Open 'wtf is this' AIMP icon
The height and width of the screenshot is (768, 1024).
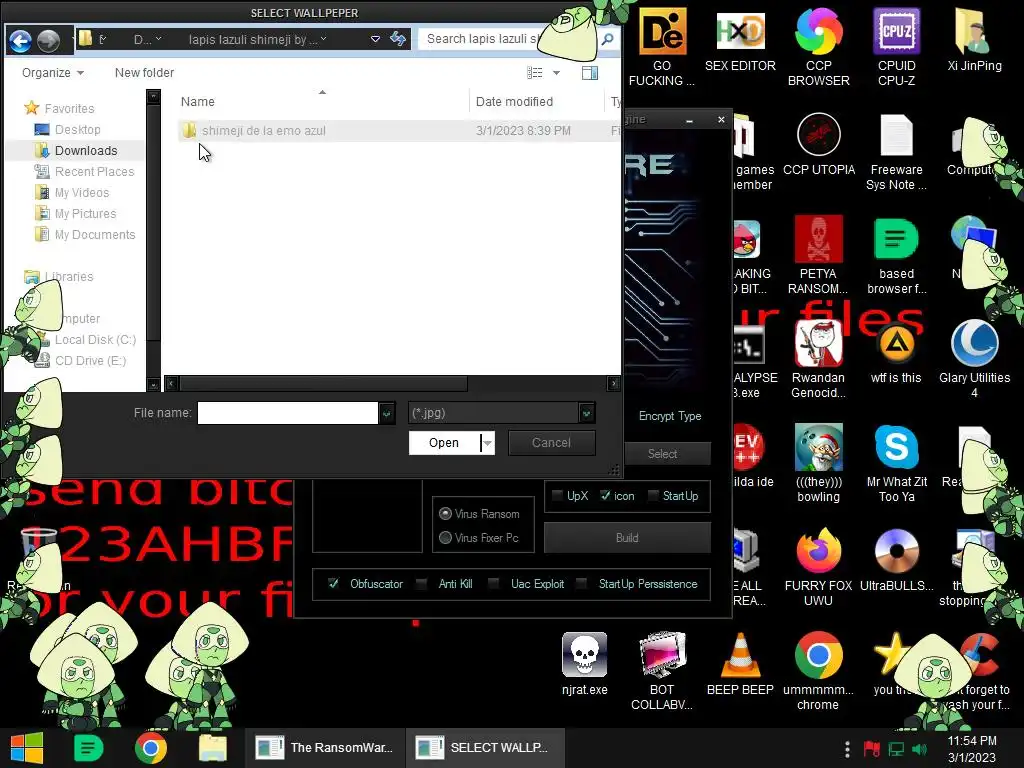[896, 353]
